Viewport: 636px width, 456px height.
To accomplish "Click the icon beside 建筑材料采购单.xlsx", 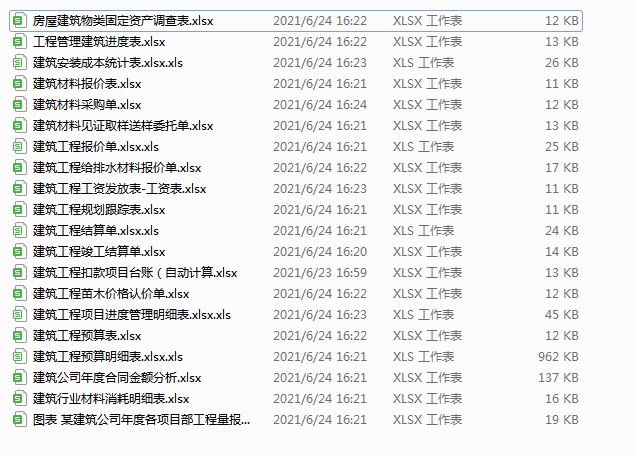I will [x=19, y=105].
